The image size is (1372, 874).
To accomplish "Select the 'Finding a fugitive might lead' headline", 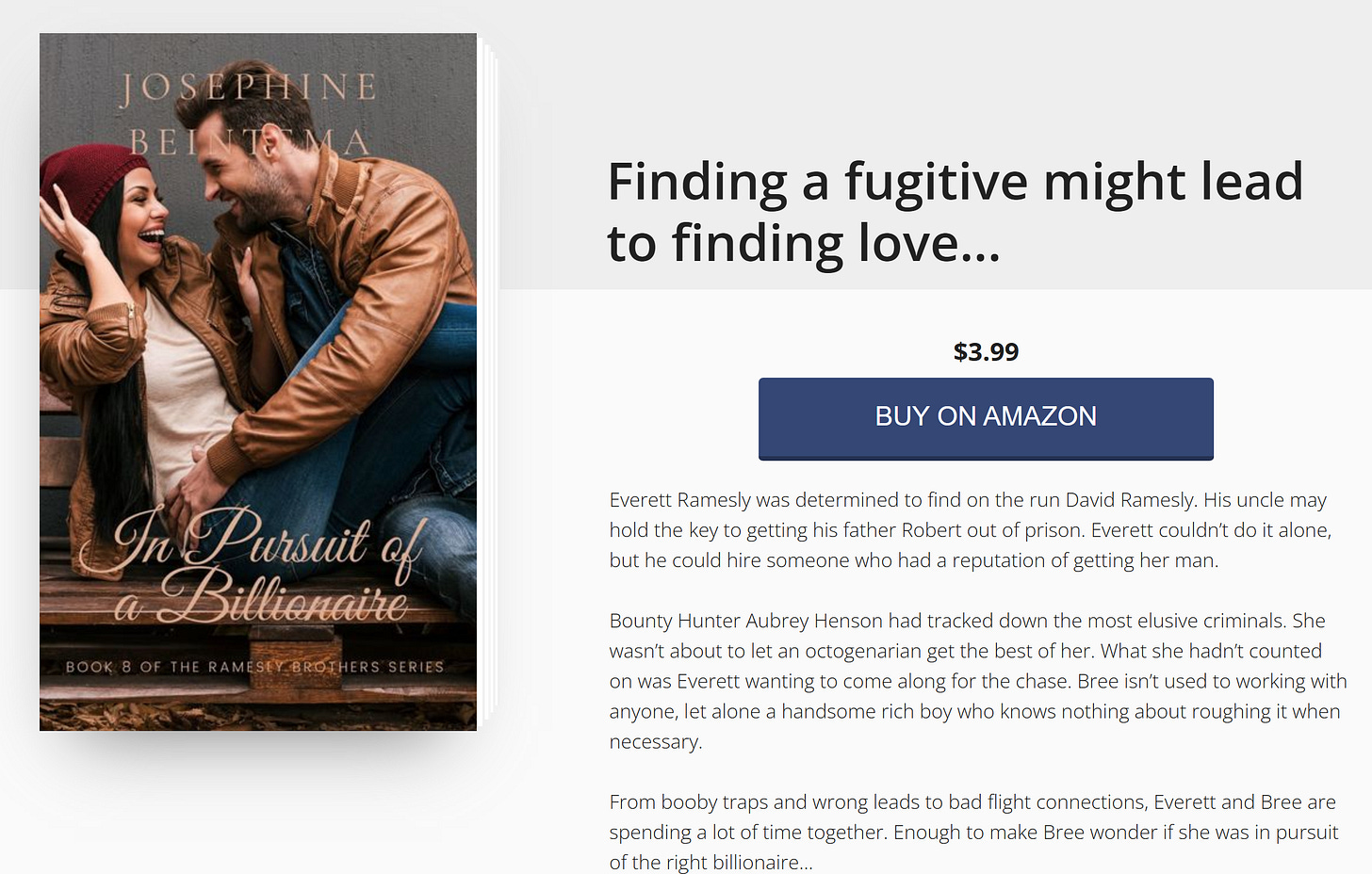I will (955, 181).
